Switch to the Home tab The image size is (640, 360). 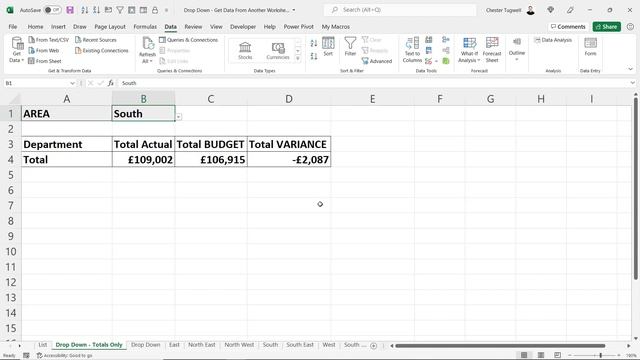[35, 27]
